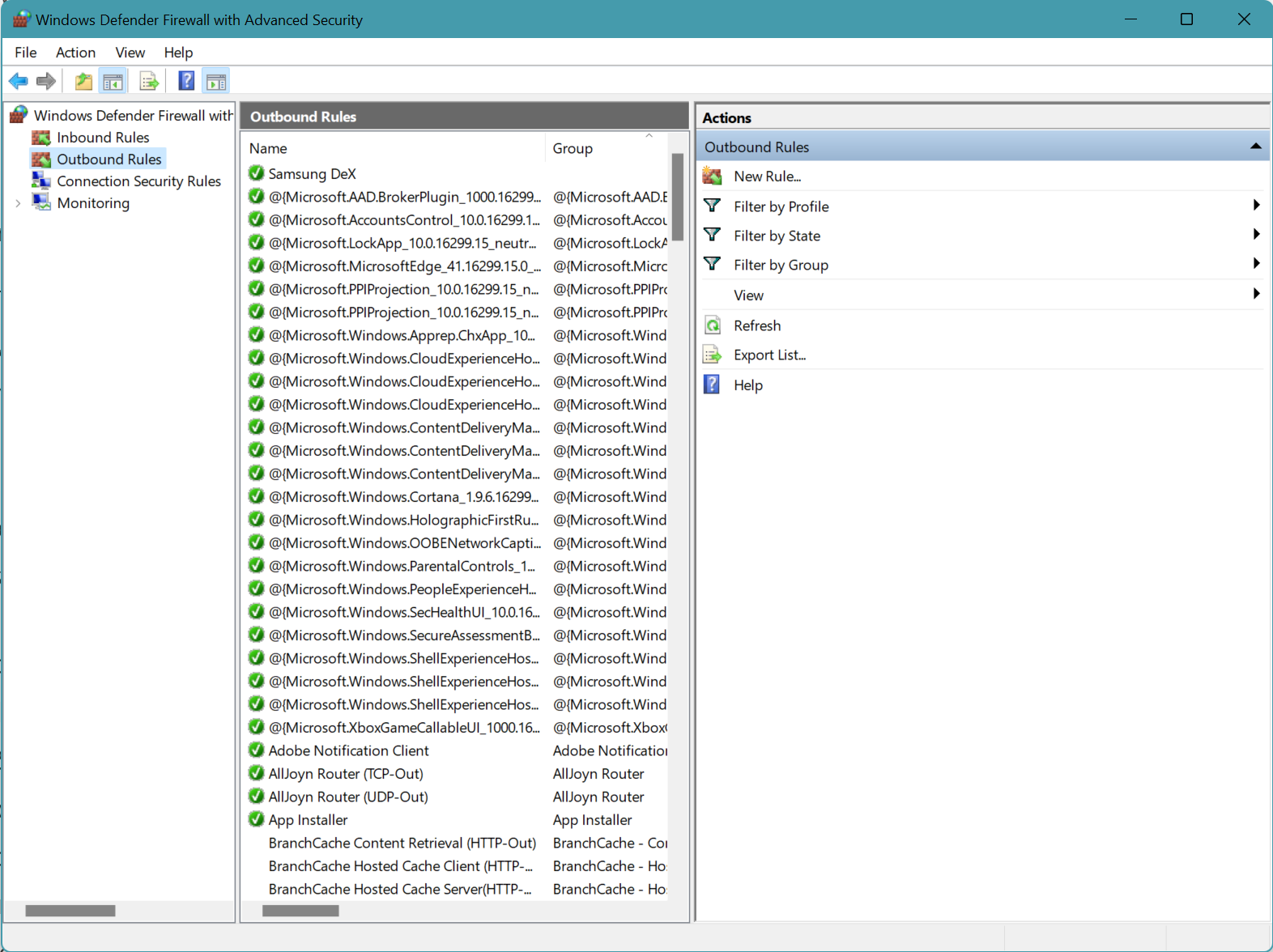The width and height of the screenshot is (1273, 952).
Task: Click the Help toolbar question mark icon
Action: (x=186, y=81)
